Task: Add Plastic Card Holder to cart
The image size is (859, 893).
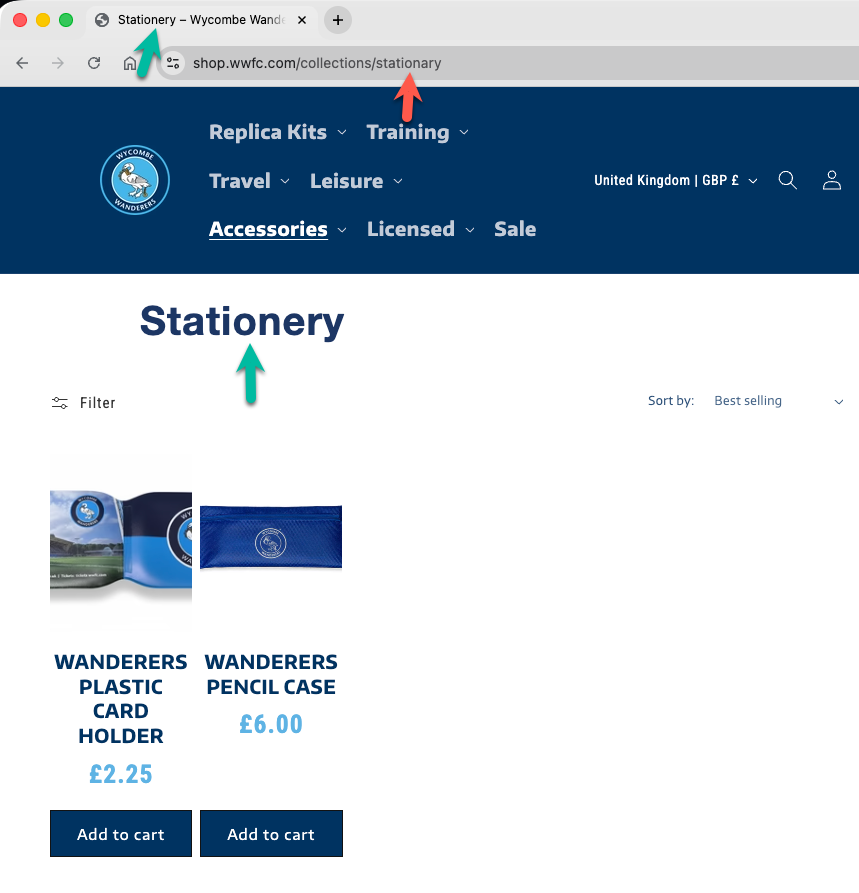Action: (121, 834)
